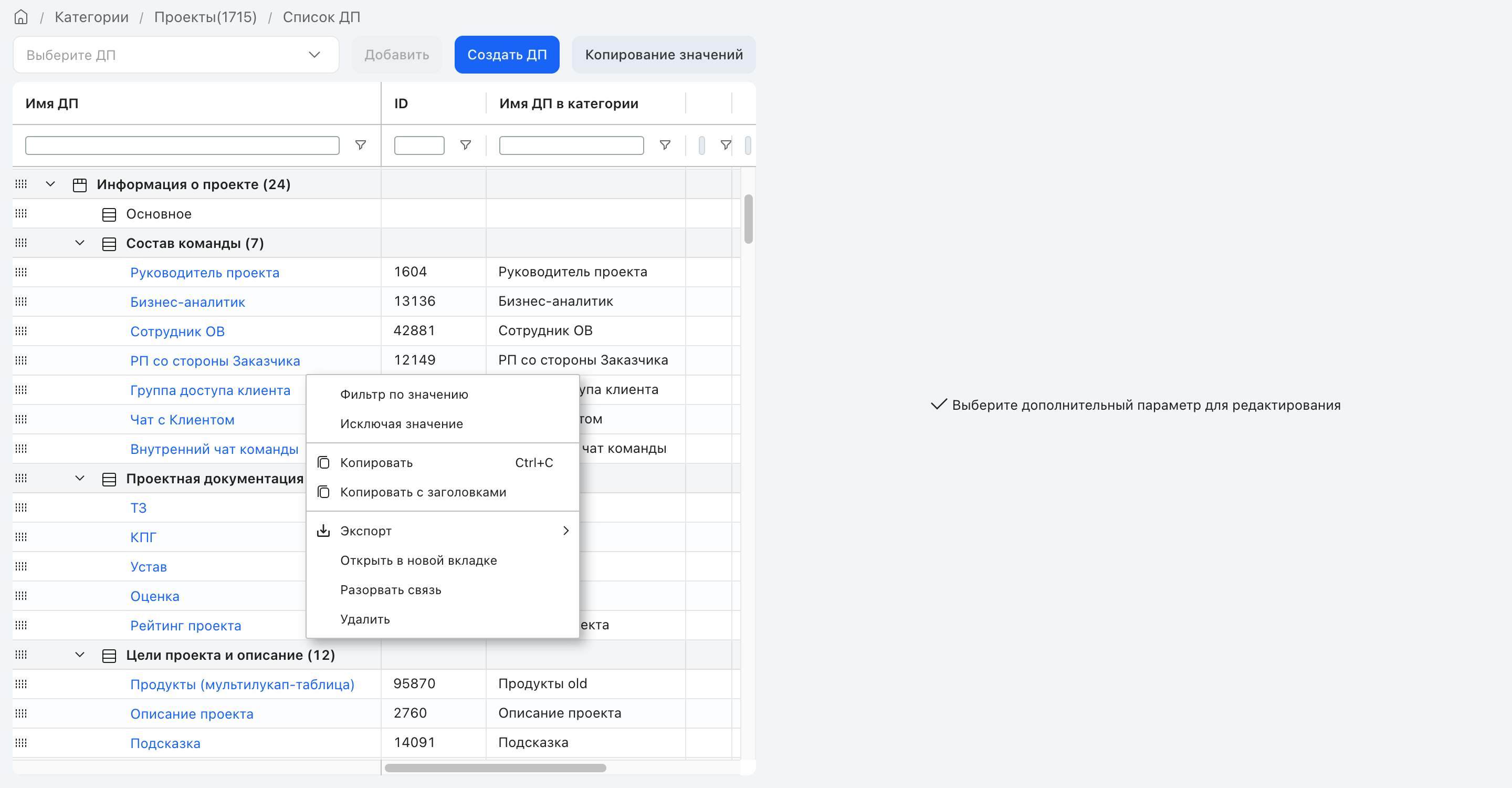Click the drag handle of ТЗ row

[x=21, y=507]
